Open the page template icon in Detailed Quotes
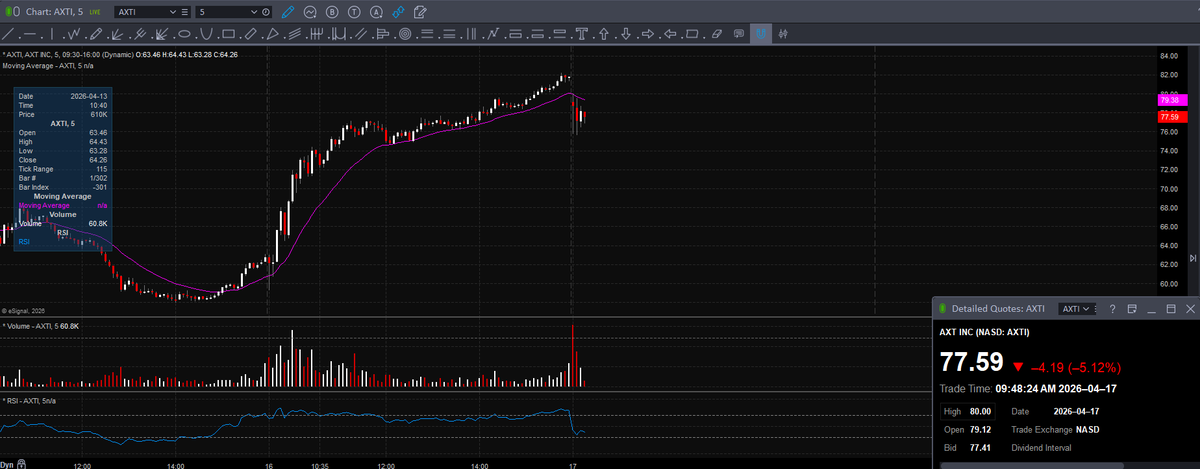 (x=1131, y=309)
